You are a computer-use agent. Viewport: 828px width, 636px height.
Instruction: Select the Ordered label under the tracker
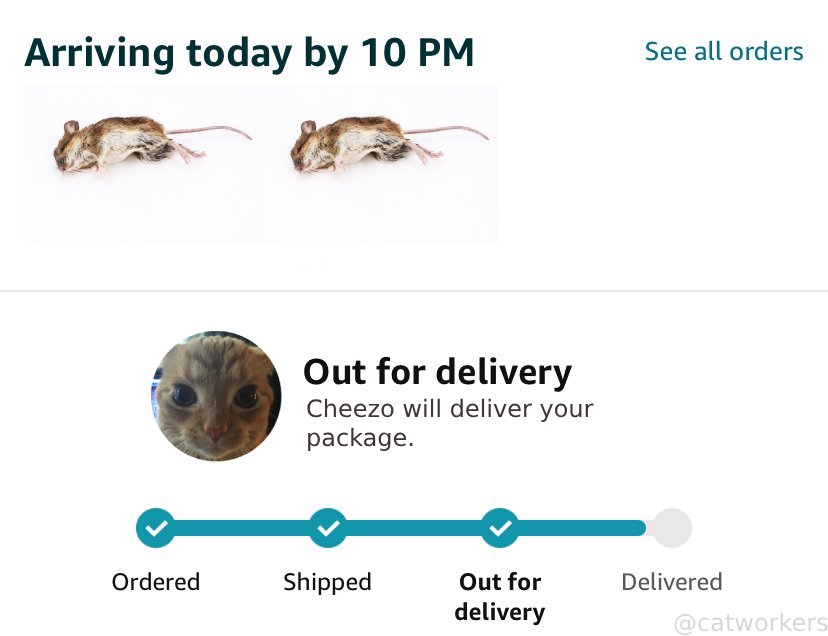pos(155,582)
